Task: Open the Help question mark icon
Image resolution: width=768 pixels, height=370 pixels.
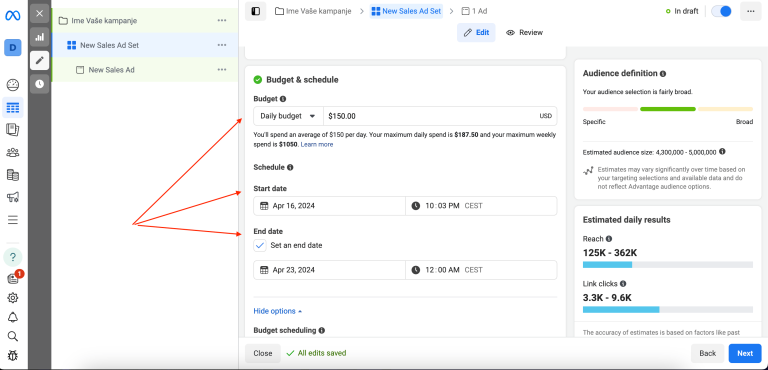Action: (x=13, y=257)
